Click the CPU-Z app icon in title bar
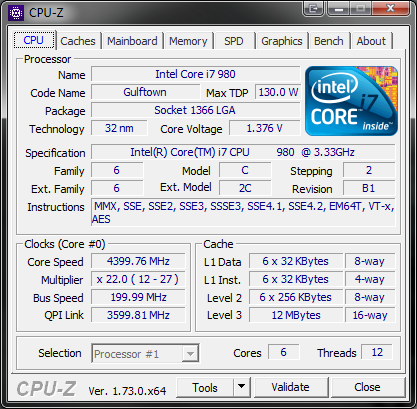This screenshot has height=409, width=417. (16, 13)
